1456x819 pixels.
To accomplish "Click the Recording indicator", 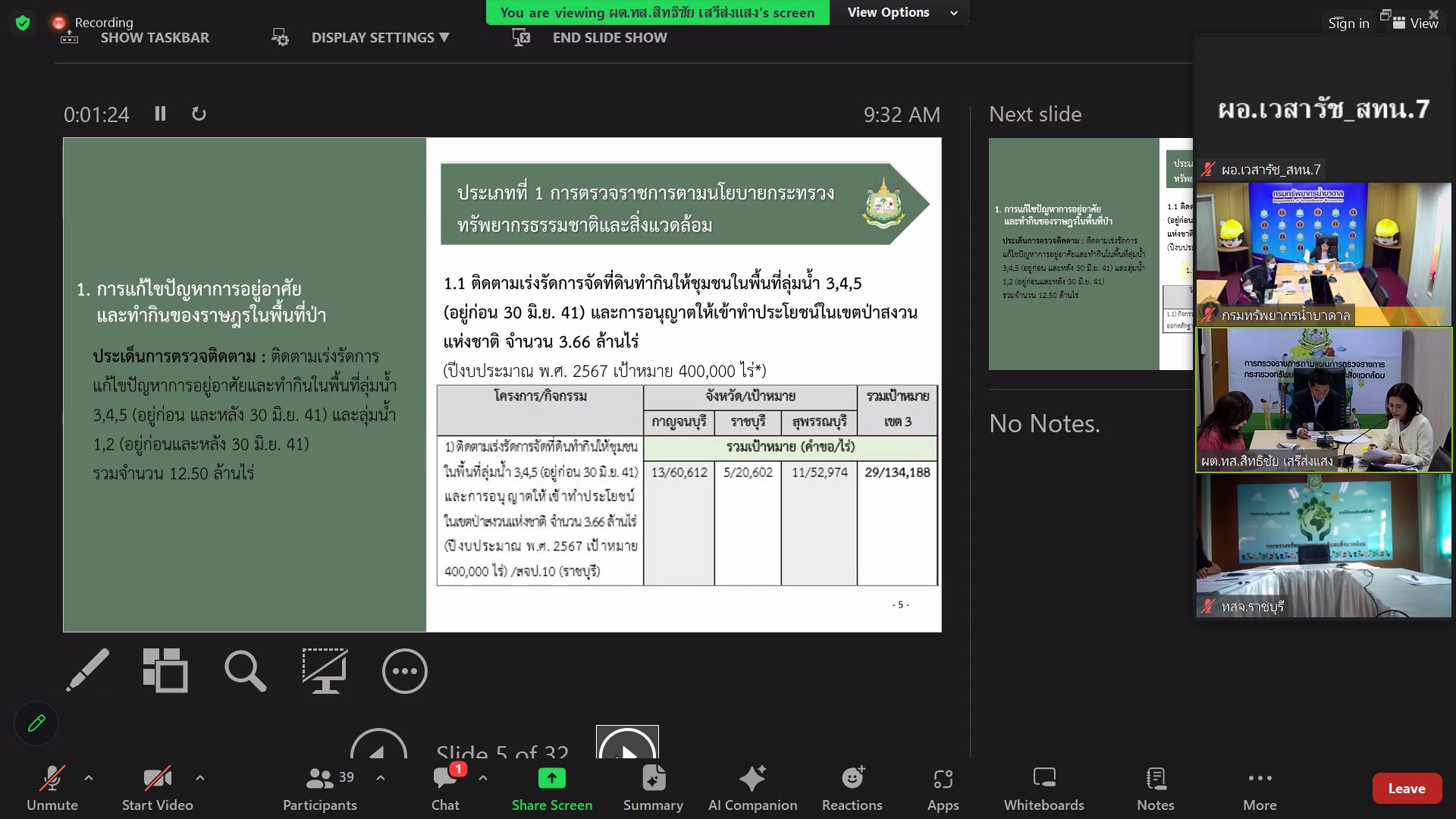I will point(93,23).
